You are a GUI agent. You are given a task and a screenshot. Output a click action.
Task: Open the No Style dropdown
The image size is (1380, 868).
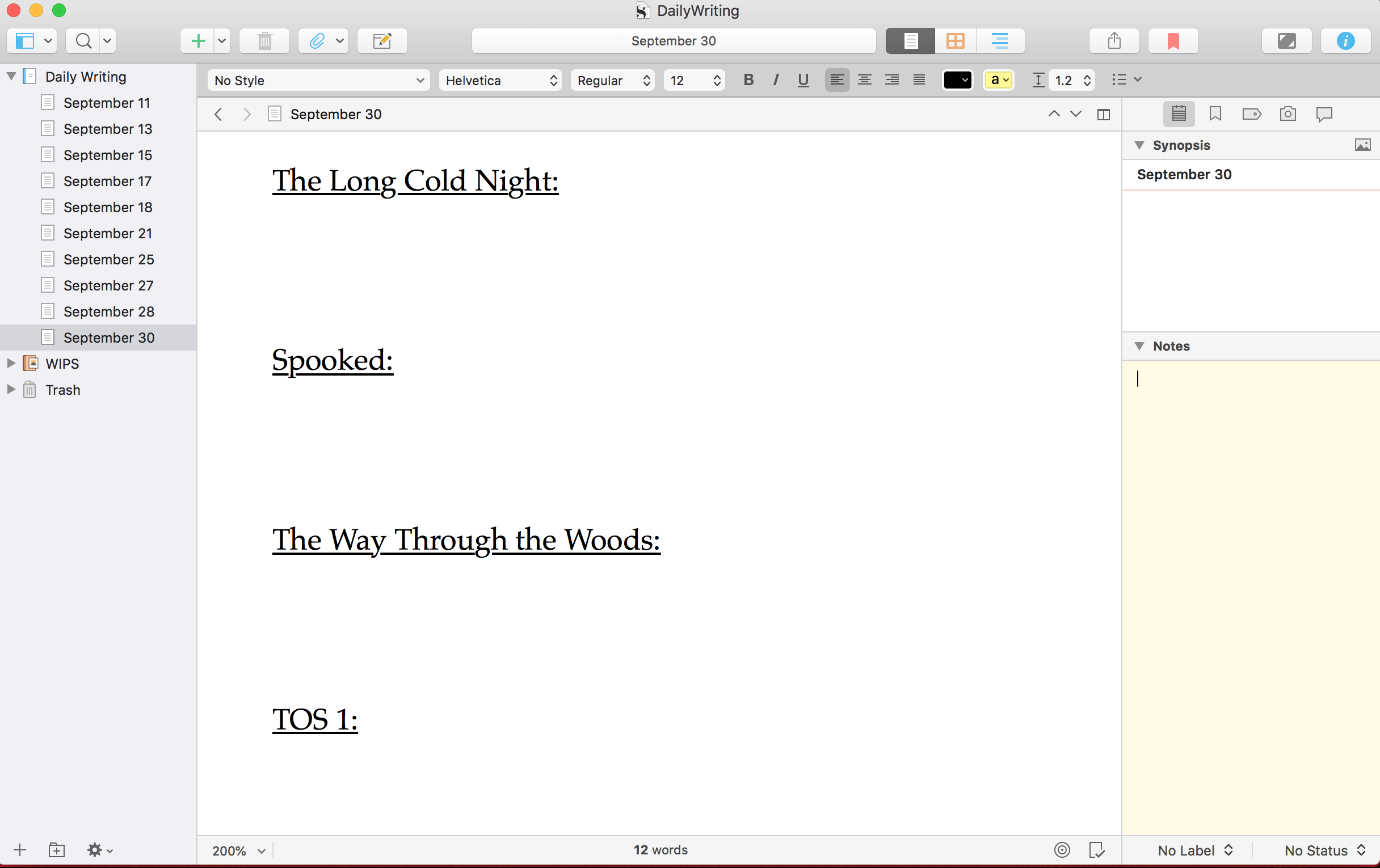(319, 80)
